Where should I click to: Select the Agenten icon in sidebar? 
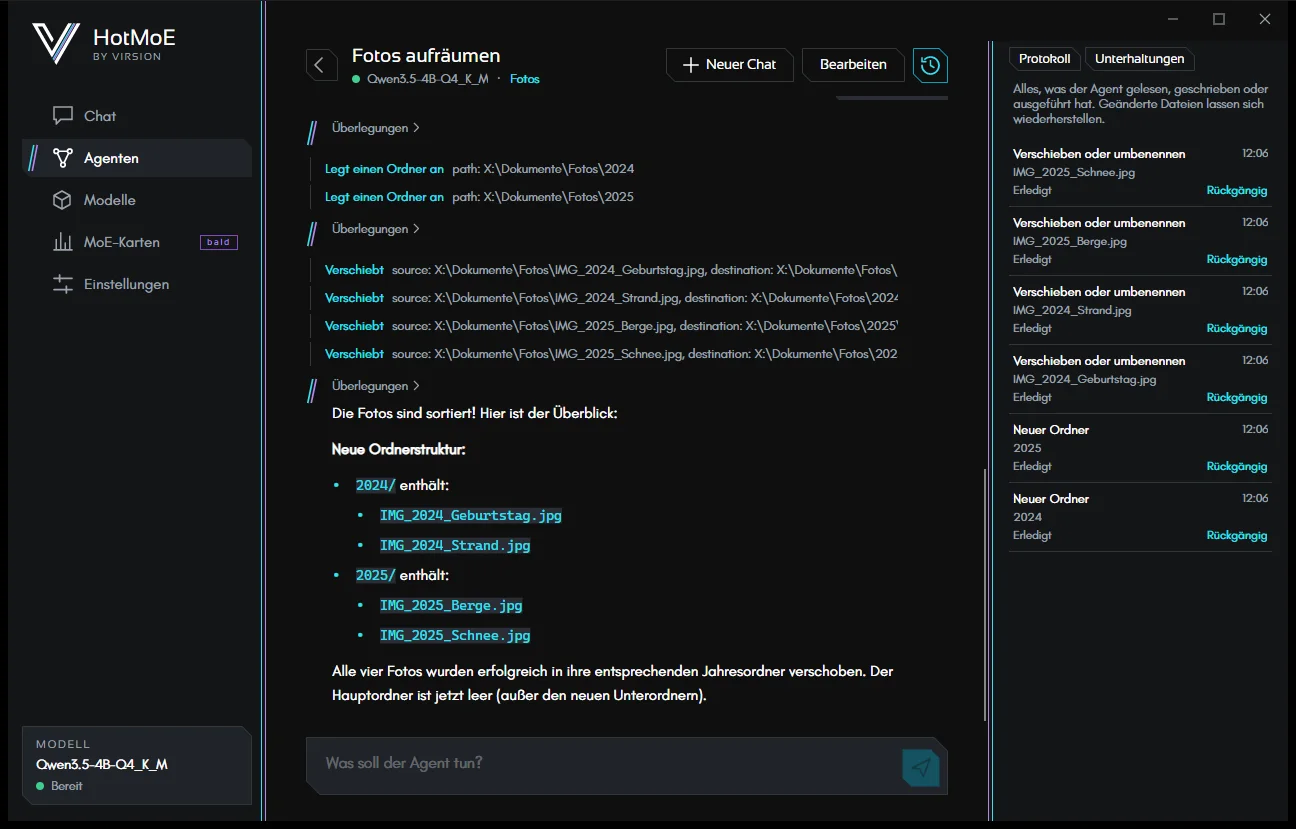(63, 158)
